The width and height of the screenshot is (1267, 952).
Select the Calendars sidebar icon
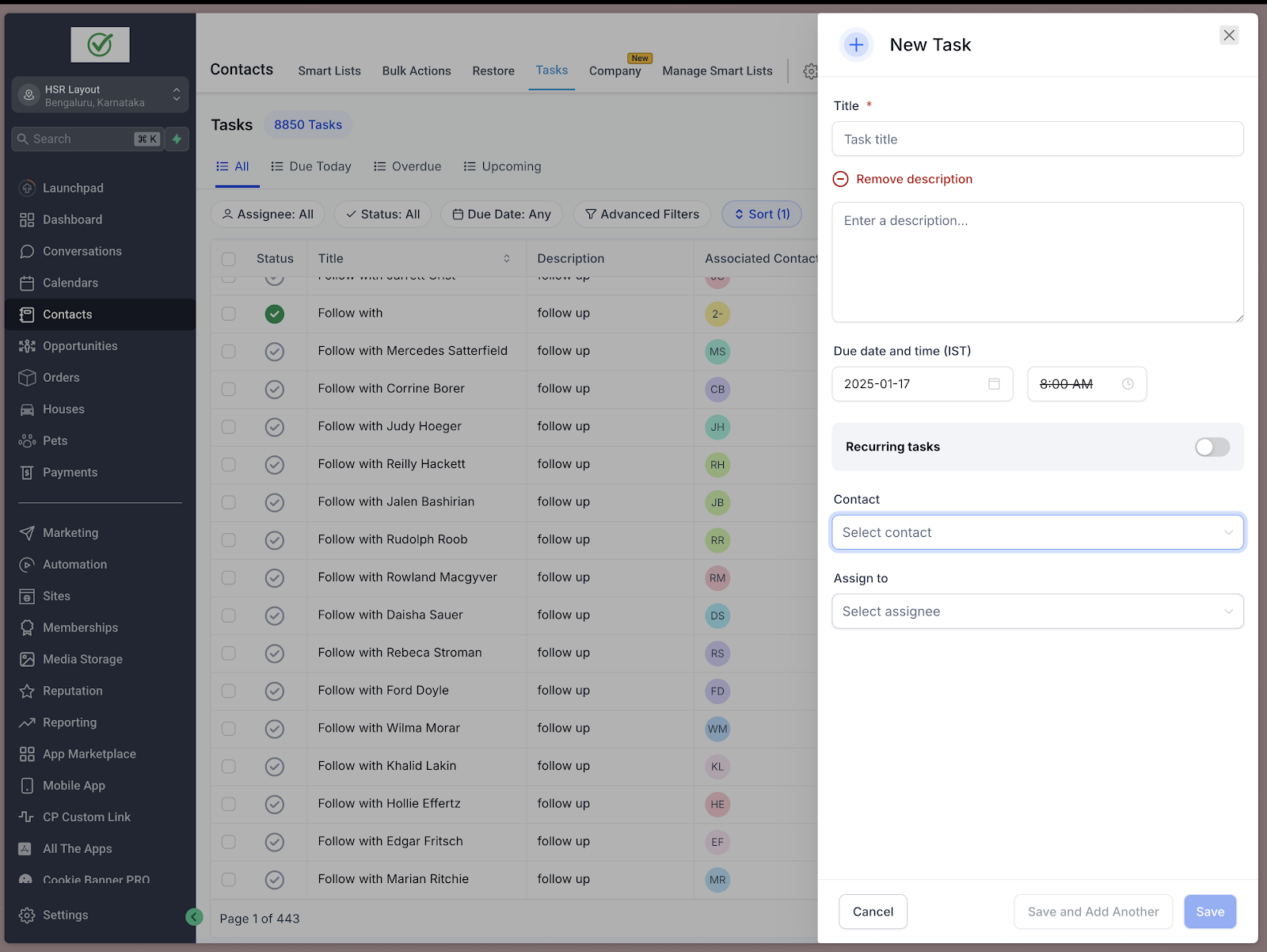[x=27, y=283]
